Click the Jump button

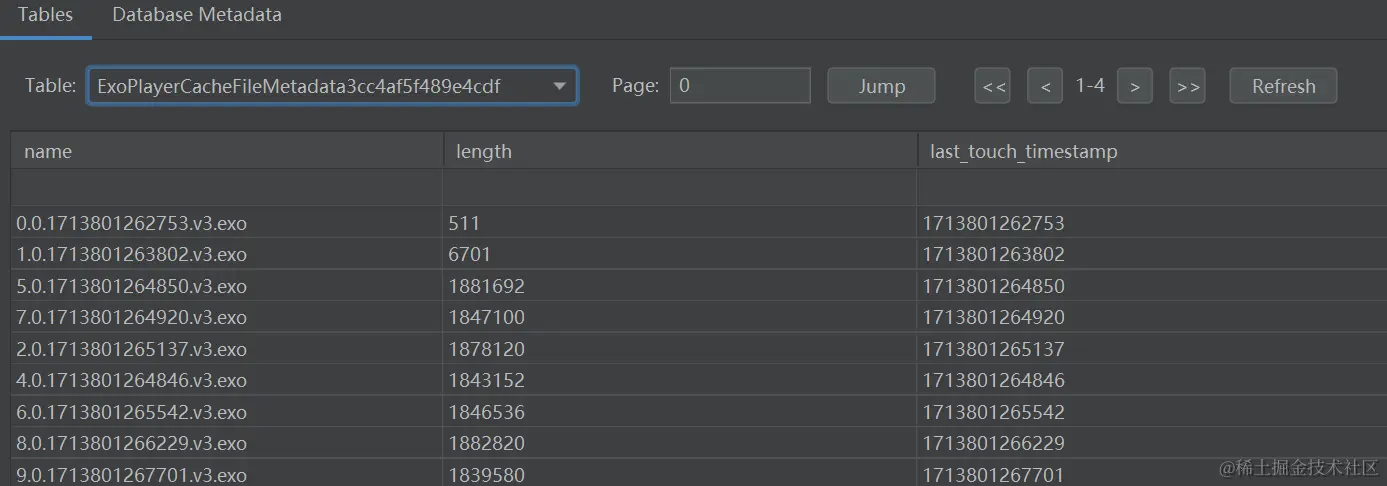881,86
